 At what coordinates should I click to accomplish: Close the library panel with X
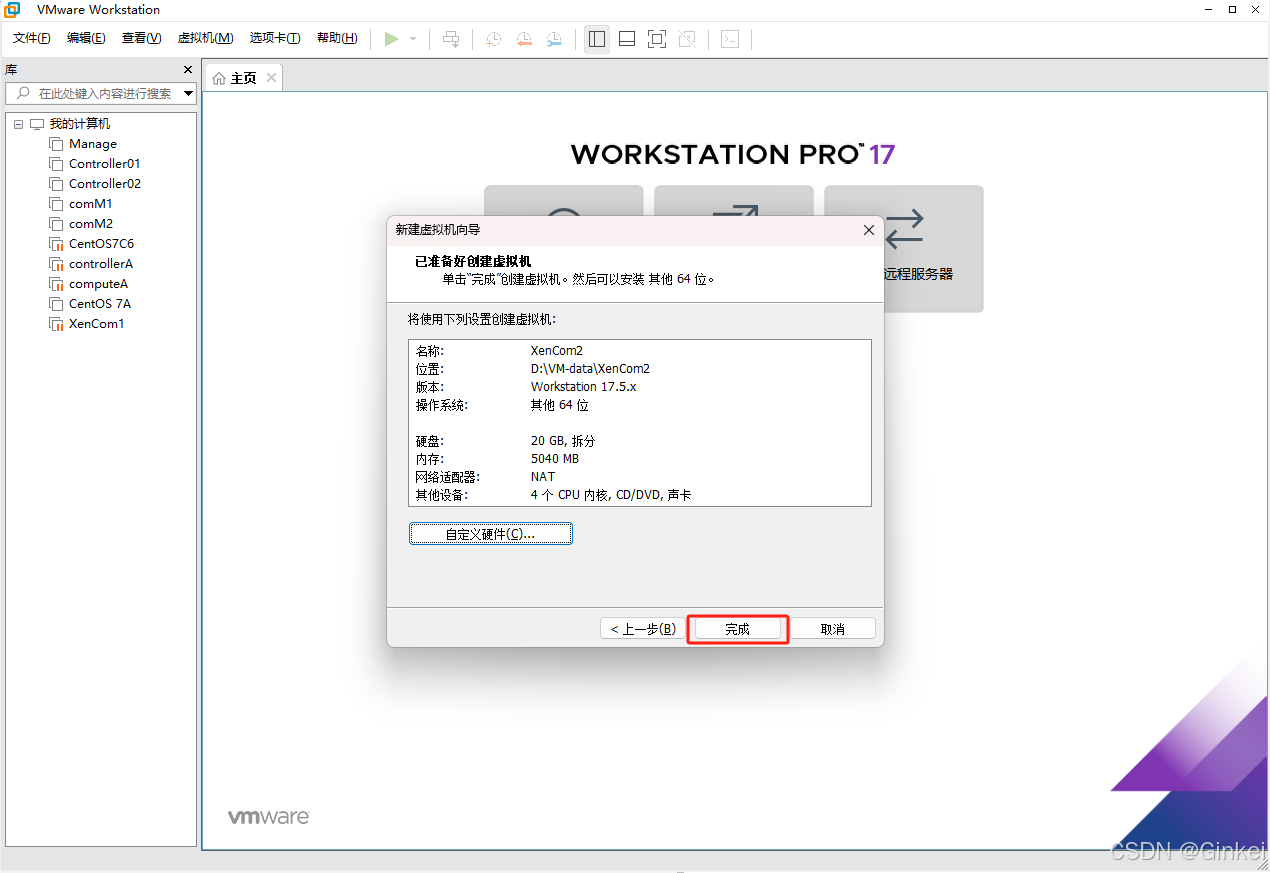point(188,69)
